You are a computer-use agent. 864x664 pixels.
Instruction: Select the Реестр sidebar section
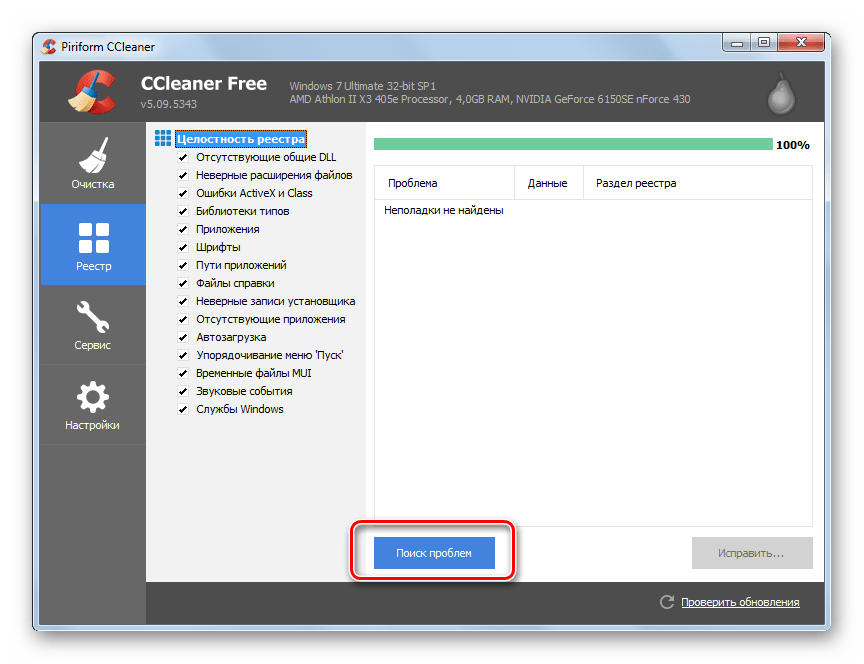(93, 245)
